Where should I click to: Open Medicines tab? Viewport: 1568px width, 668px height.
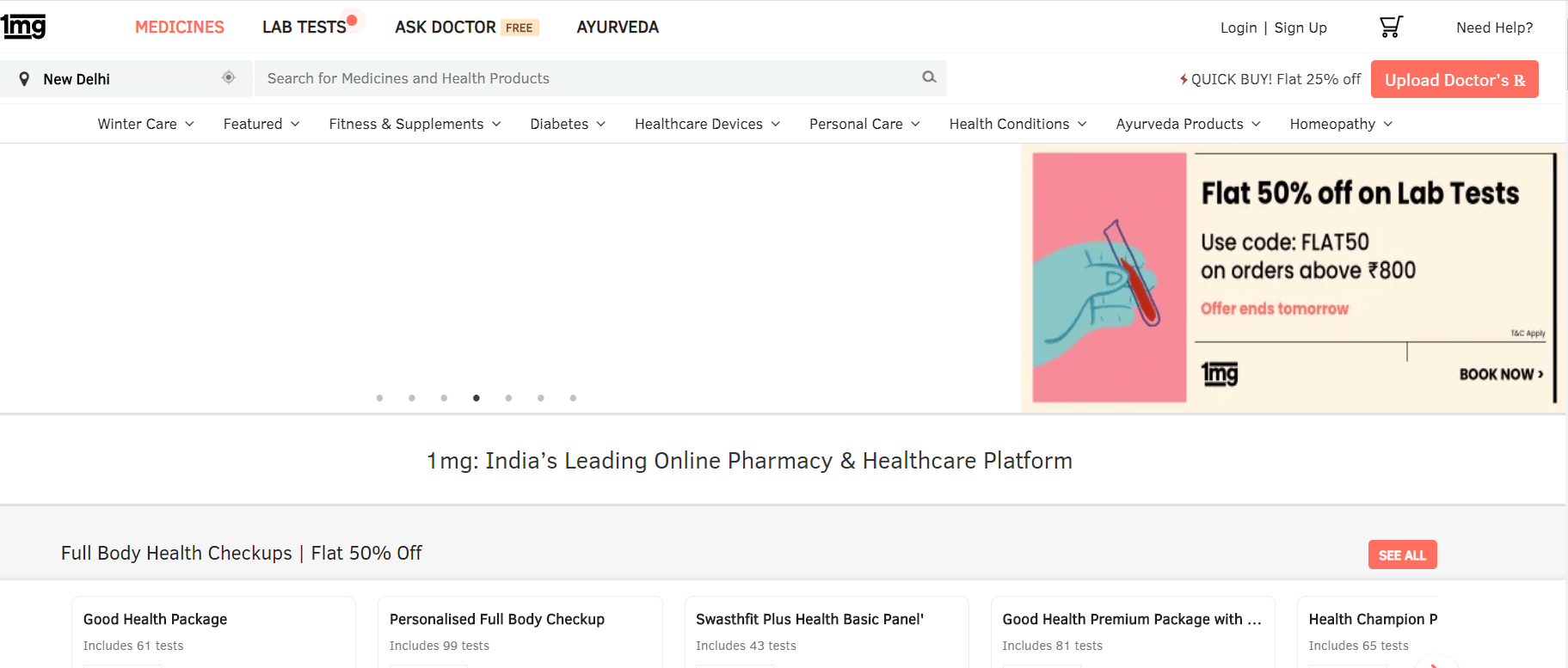coord(180,27)
